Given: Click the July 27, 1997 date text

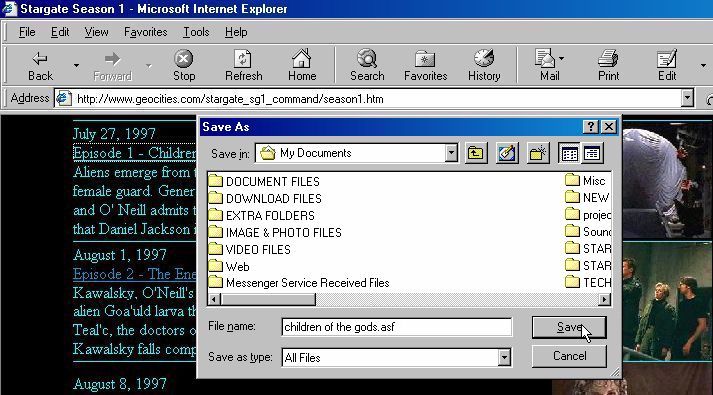Looking at the screenshot, I should 114,134.
